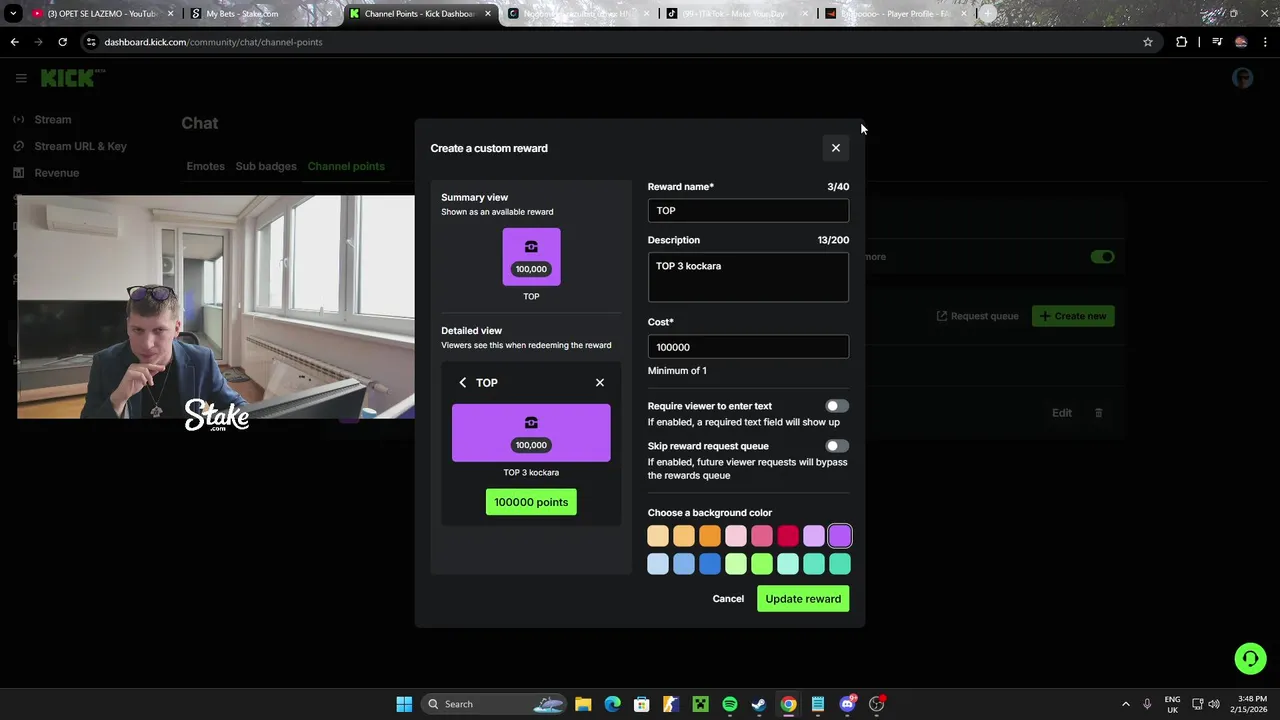Choose the sky blue background color
The height and width of the screenshot is (720, 1280).
684,565
